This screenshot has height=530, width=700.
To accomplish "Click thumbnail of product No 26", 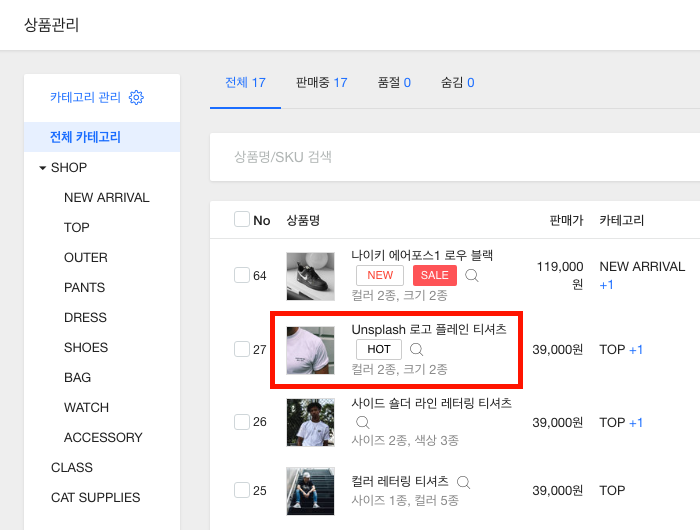I will pos(310,422).
